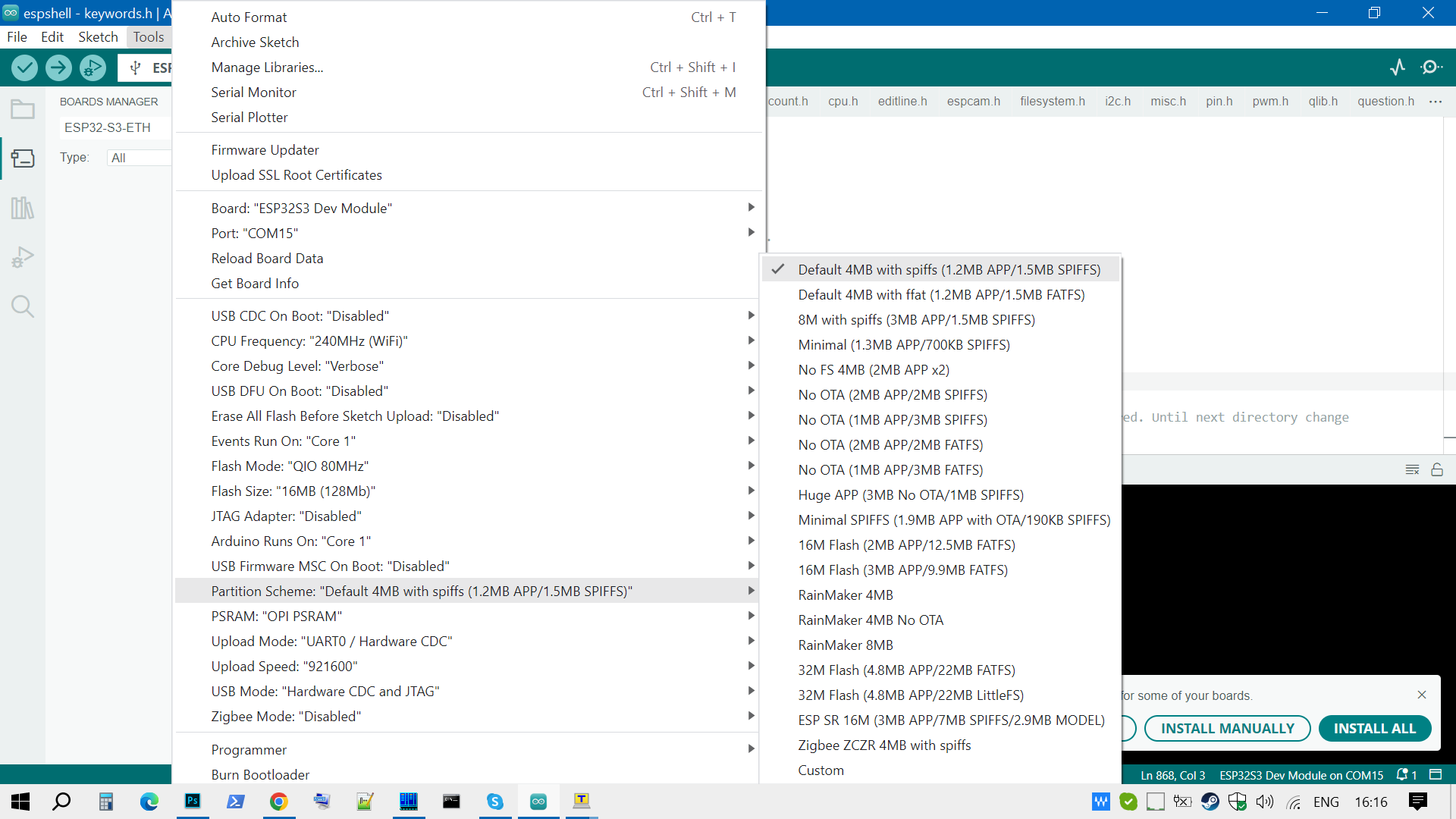Open Photoshop from the taskbar

click(x=193, y=802)
